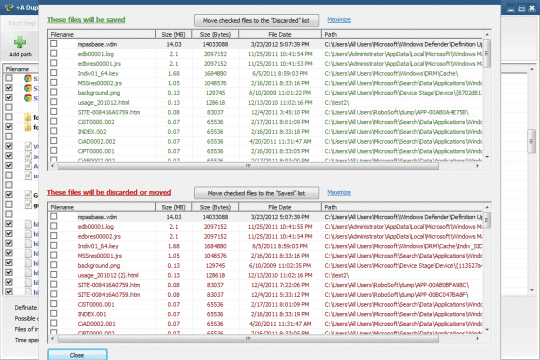The width and height of the screenshot is (540, 360).
Task: Click Move checked files to the 'Saved' list
Action: 256,193
